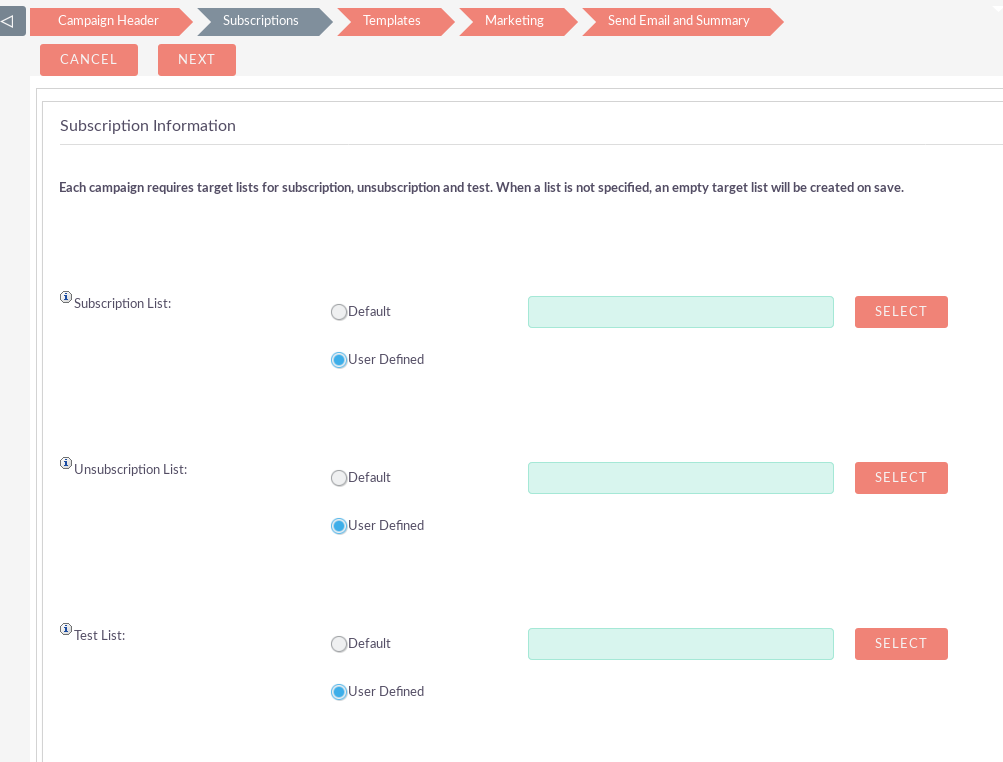Viewport: 1003px width, 762px height.
Task: Choose User Defined for Subscription List
Action: pos(339,360)
